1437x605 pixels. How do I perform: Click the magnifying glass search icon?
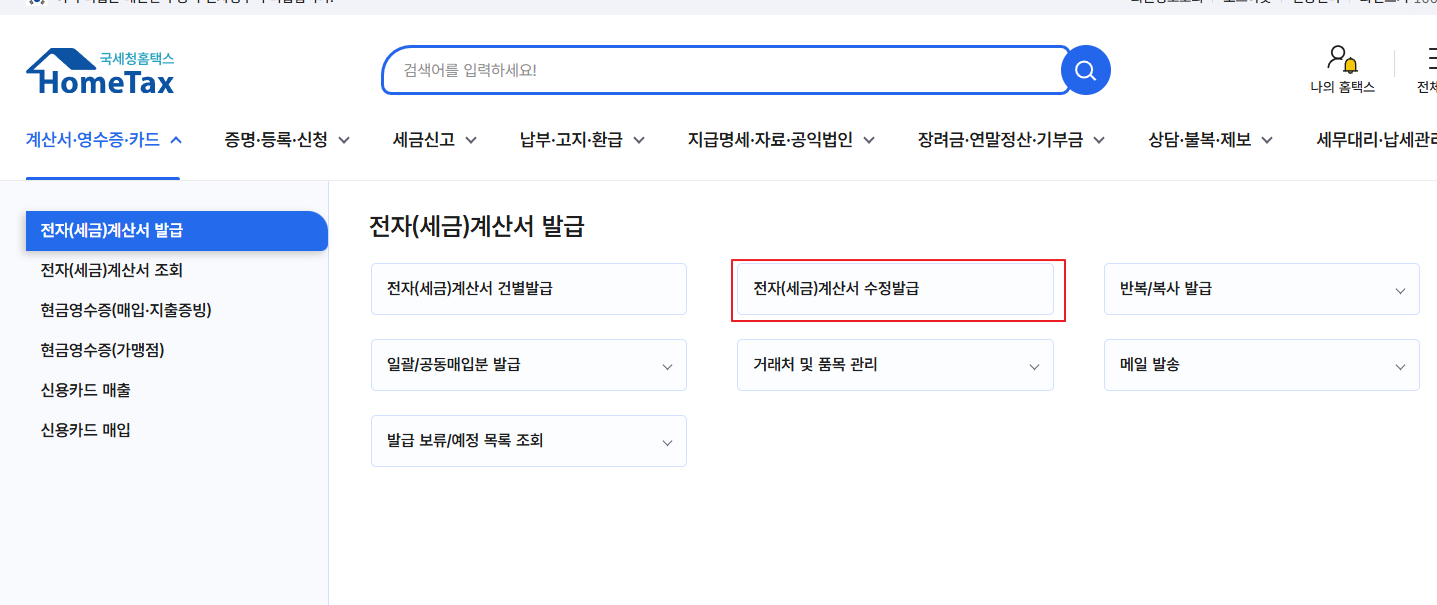coord(1085,69)
